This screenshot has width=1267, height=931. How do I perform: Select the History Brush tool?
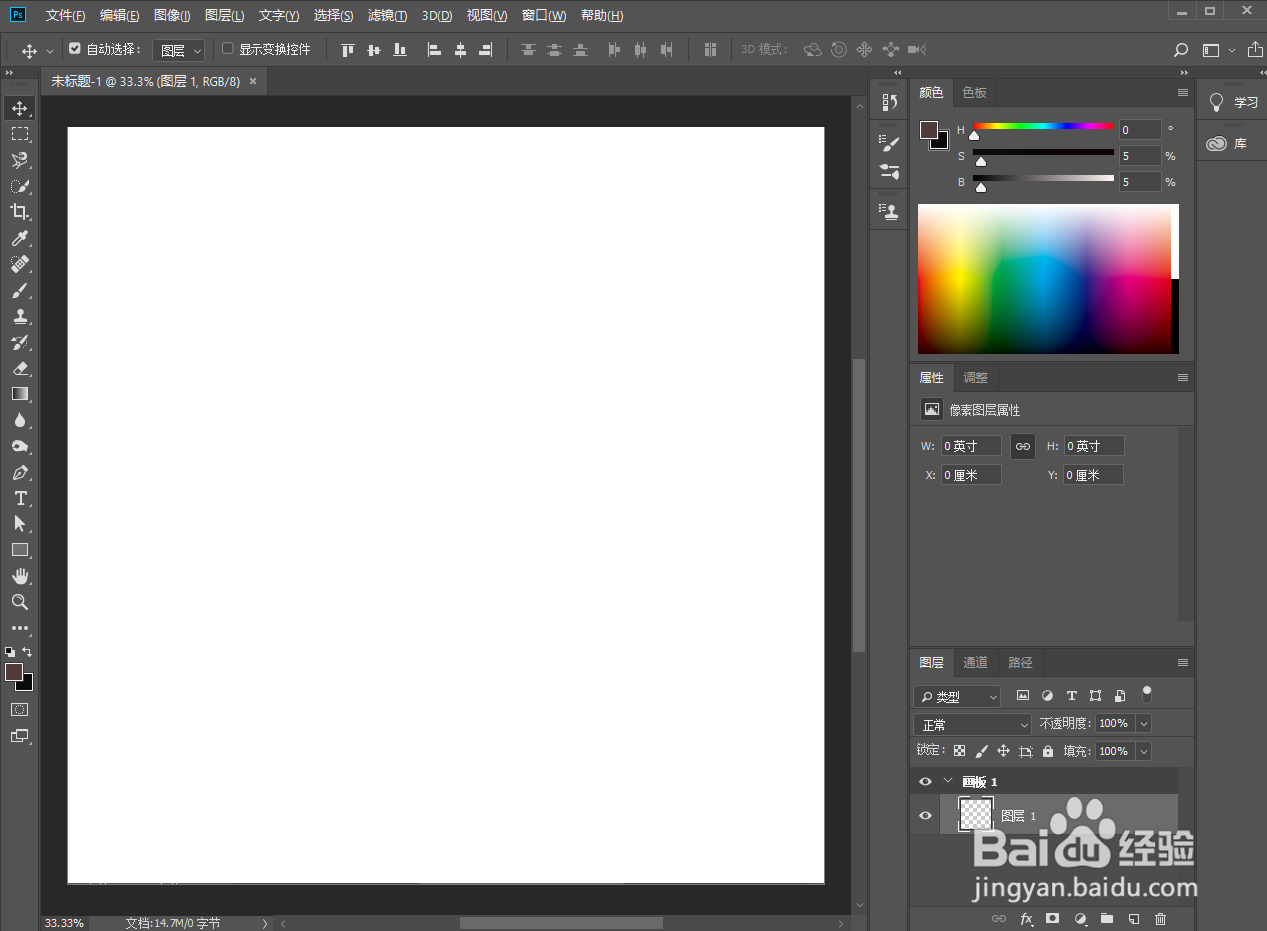(x=20, y=342)
